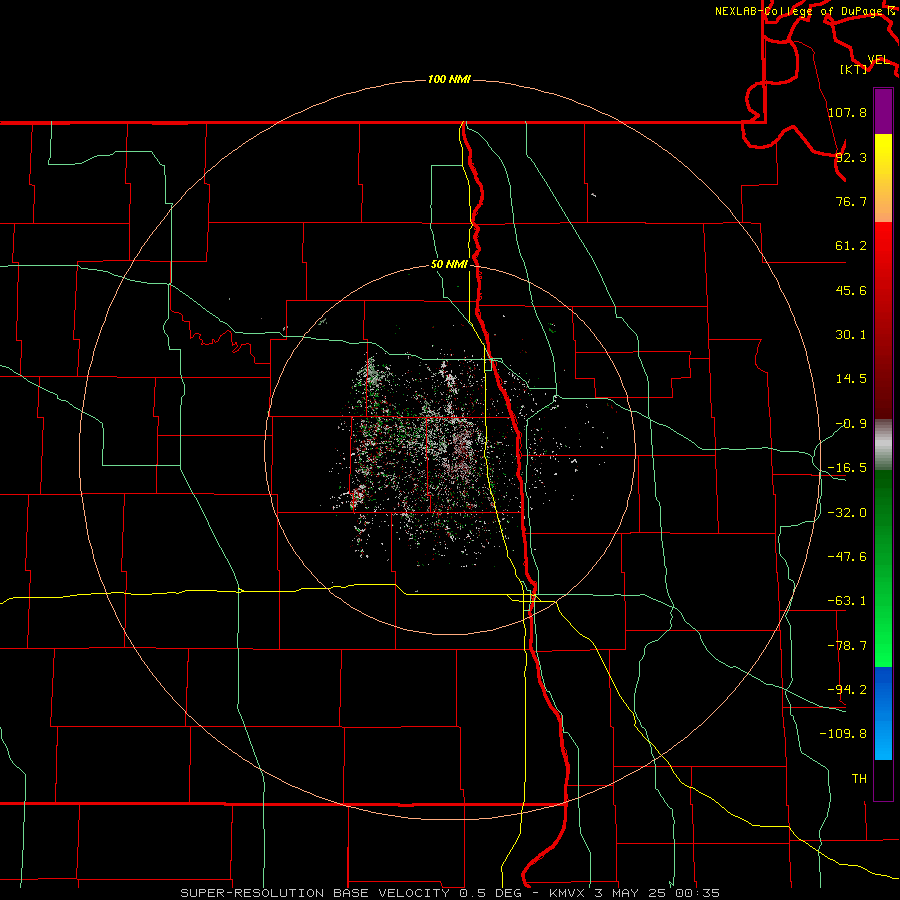Click the -47.6 velocity scale value
Viewport: 900px width, 900px height.
(x=847, y=557)
